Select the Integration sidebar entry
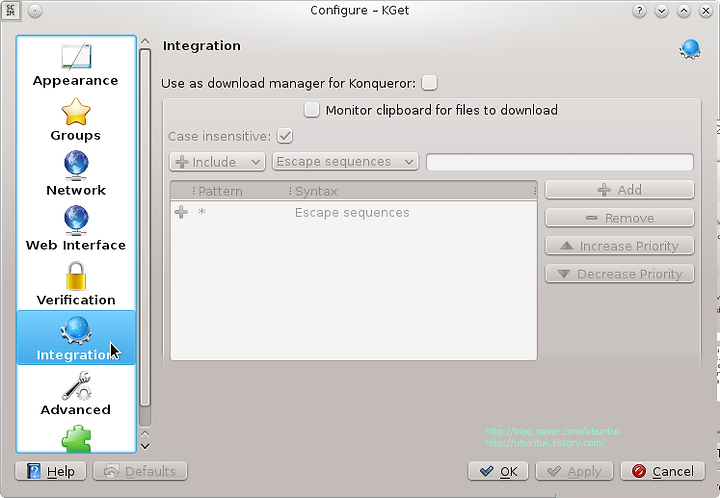 (x=76, y=338)
